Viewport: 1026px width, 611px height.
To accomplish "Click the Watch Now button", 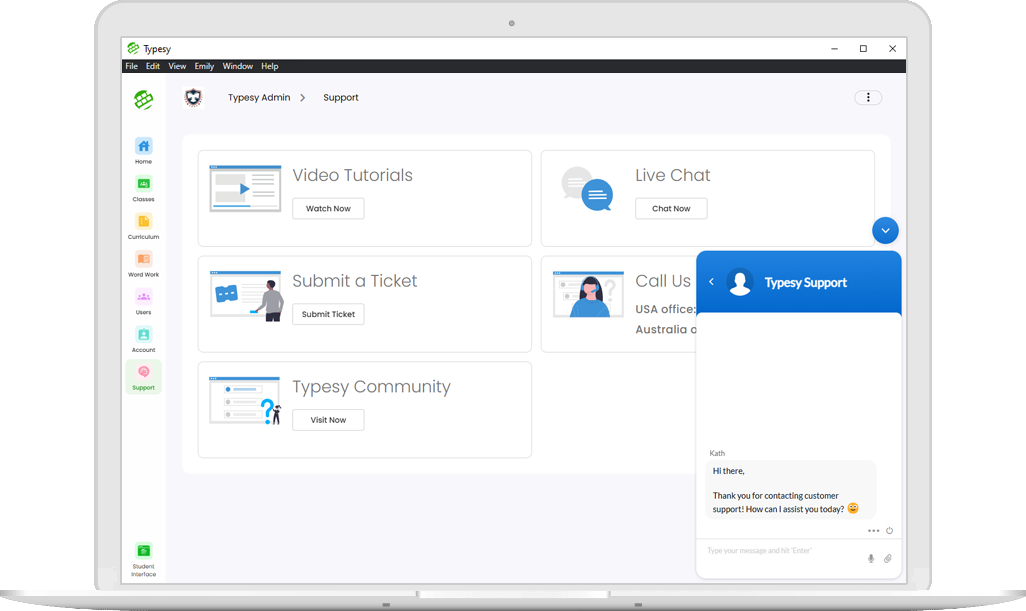I will pos(328,209).
